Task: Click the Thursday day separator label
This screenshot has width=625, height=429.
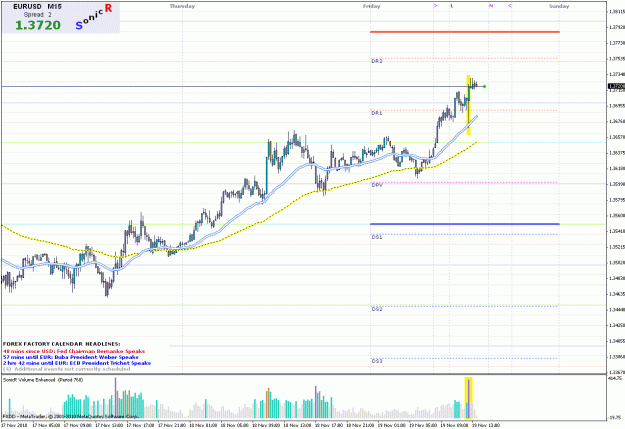Action: coord(182,6)
